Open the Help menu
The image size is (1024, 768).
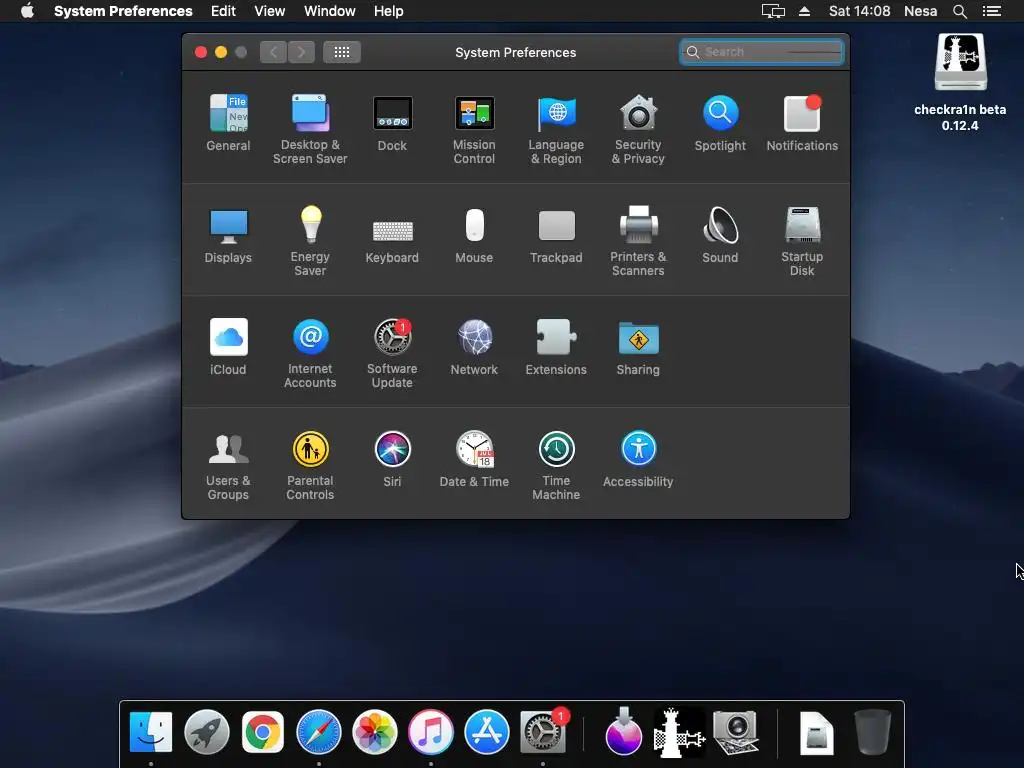[x=389, y=11]
